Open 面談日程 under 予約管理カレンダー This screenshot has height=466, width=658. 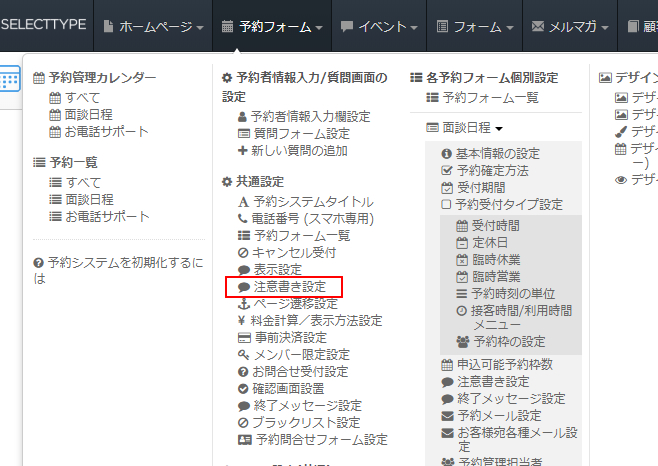[89, 115]
